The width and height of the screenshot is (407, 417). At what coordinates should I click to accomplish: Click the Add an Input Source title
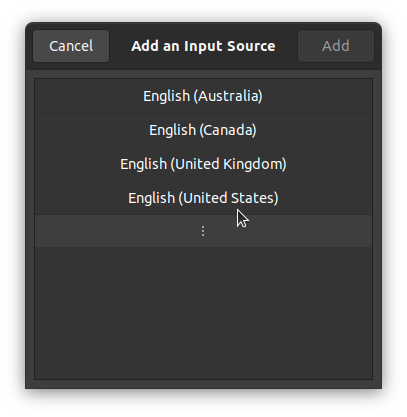[x=203, y=46]
